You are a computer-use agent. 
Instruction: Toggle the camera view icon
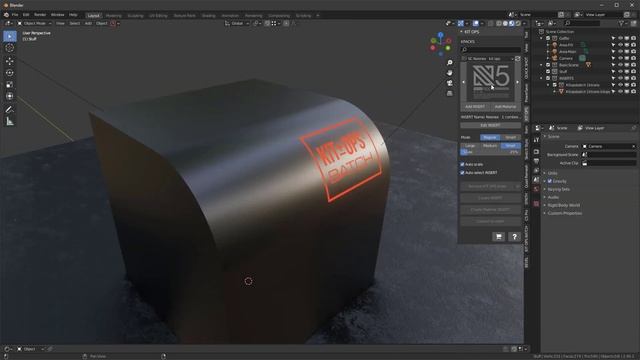pyautogui.click(x=449, y=83)
